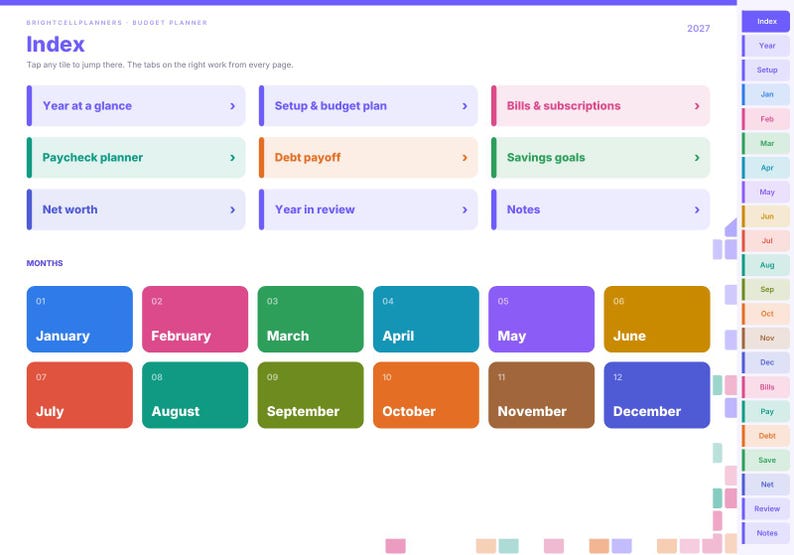
Task: Click the 2027 year label
Action: click(x=698, y=28)
